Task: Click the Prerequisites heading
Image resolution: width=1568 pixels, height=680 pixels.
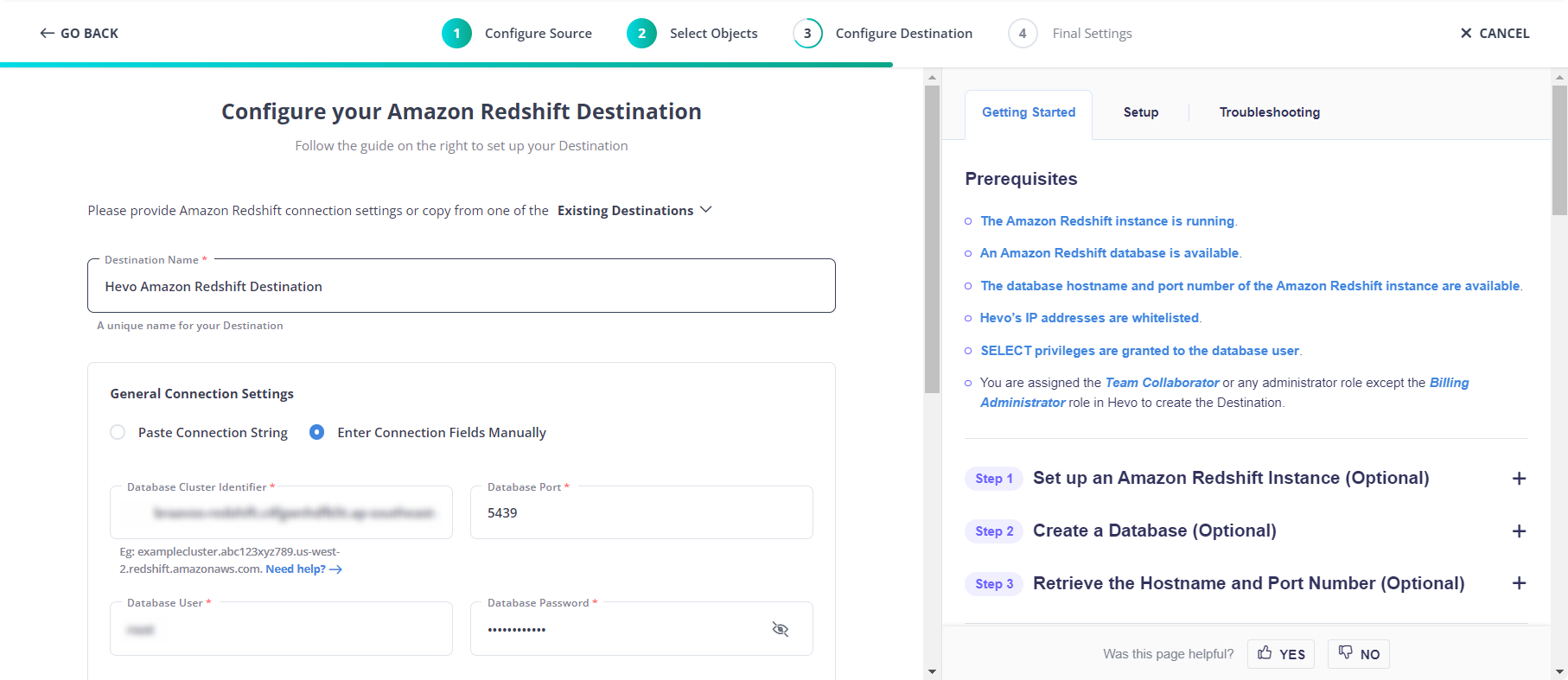Action: [1021, 179]
